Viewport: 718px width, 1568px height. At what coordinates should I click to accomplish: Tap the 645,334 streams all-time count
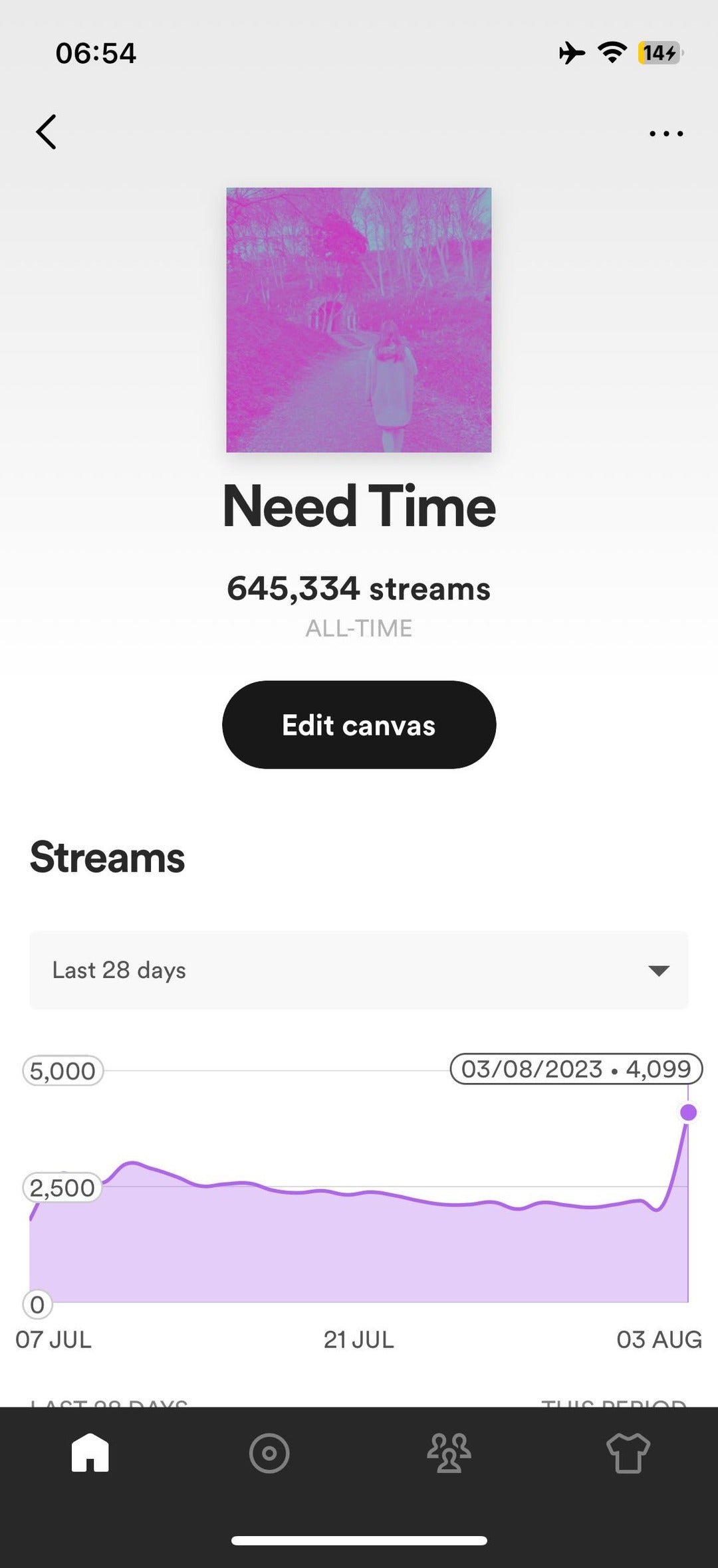pos(359,589)
